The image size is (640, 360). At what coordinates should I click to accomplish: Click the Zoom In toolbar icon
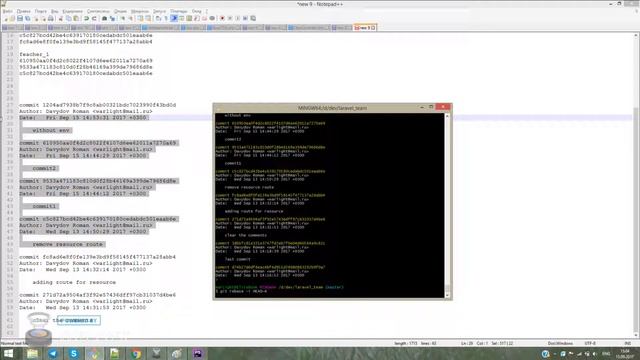pos(122,18)
